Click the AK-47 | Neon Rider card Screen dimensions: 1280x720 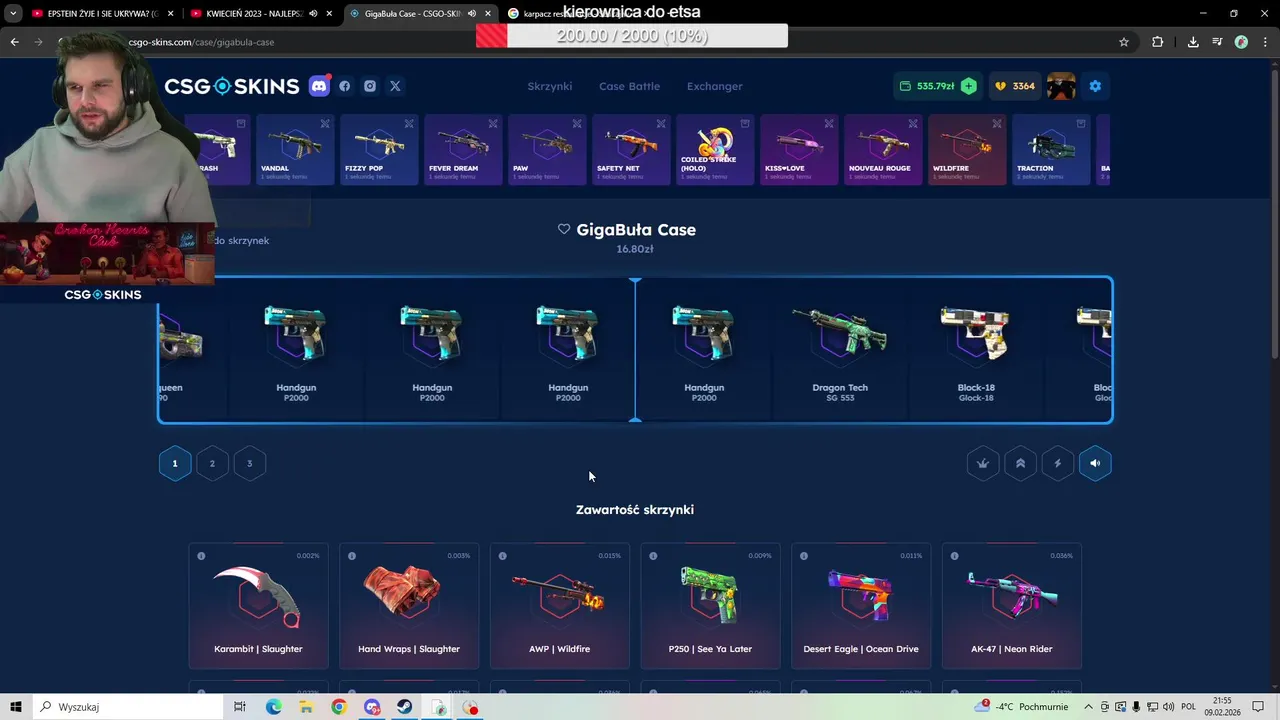1012,606
